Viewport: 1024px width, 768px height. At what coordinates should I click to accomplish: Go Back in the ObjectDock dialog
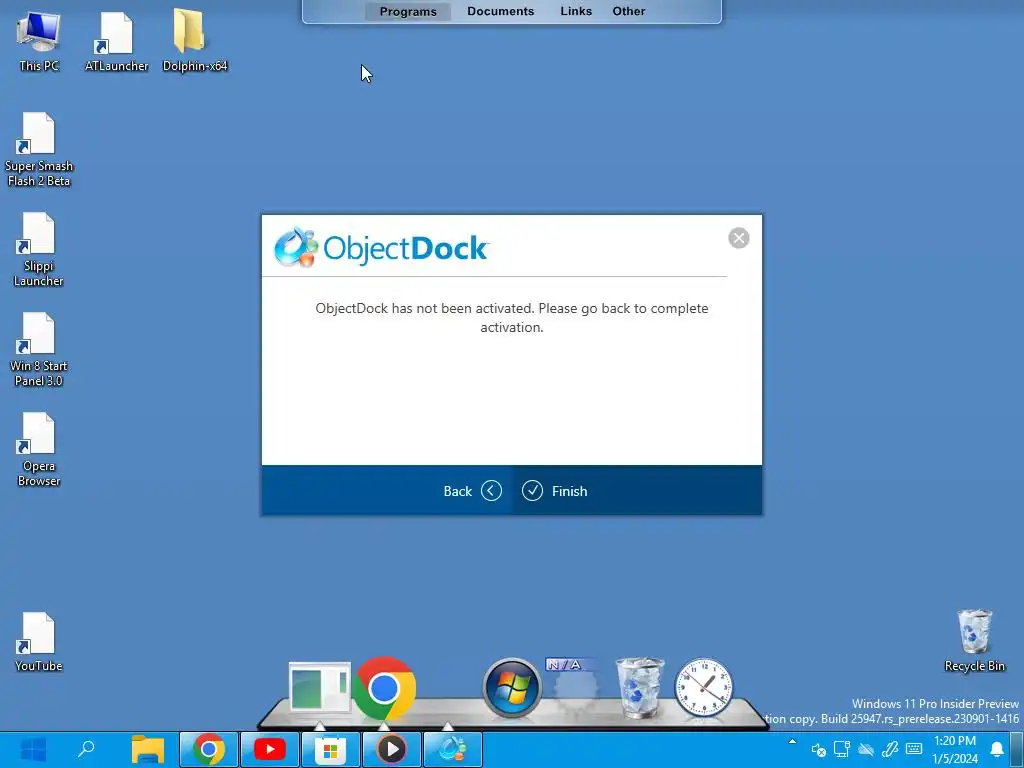click(472, 490)
